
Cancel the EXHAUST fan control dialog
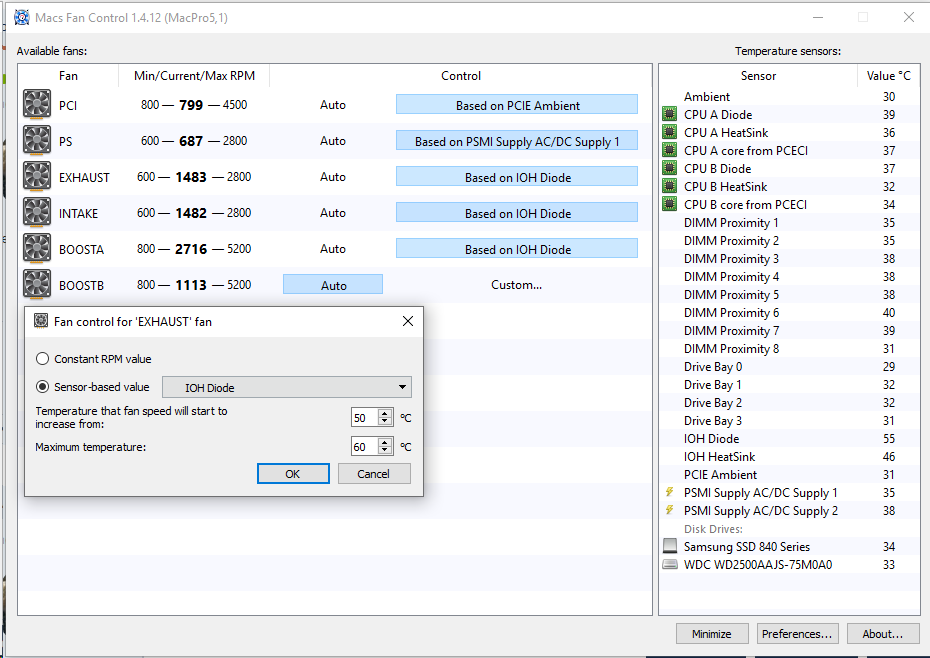(374, 473)
